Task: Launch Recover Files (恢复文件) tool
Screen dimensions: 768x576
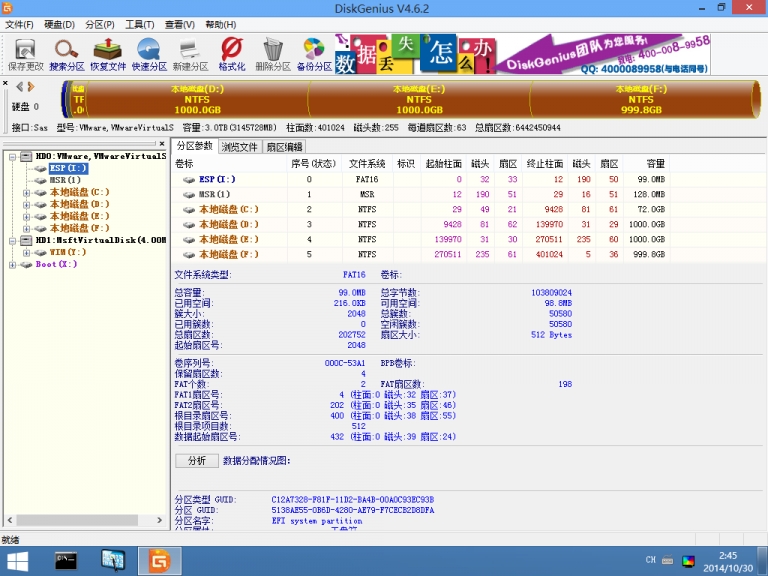Action: click(x=108, y=55)
